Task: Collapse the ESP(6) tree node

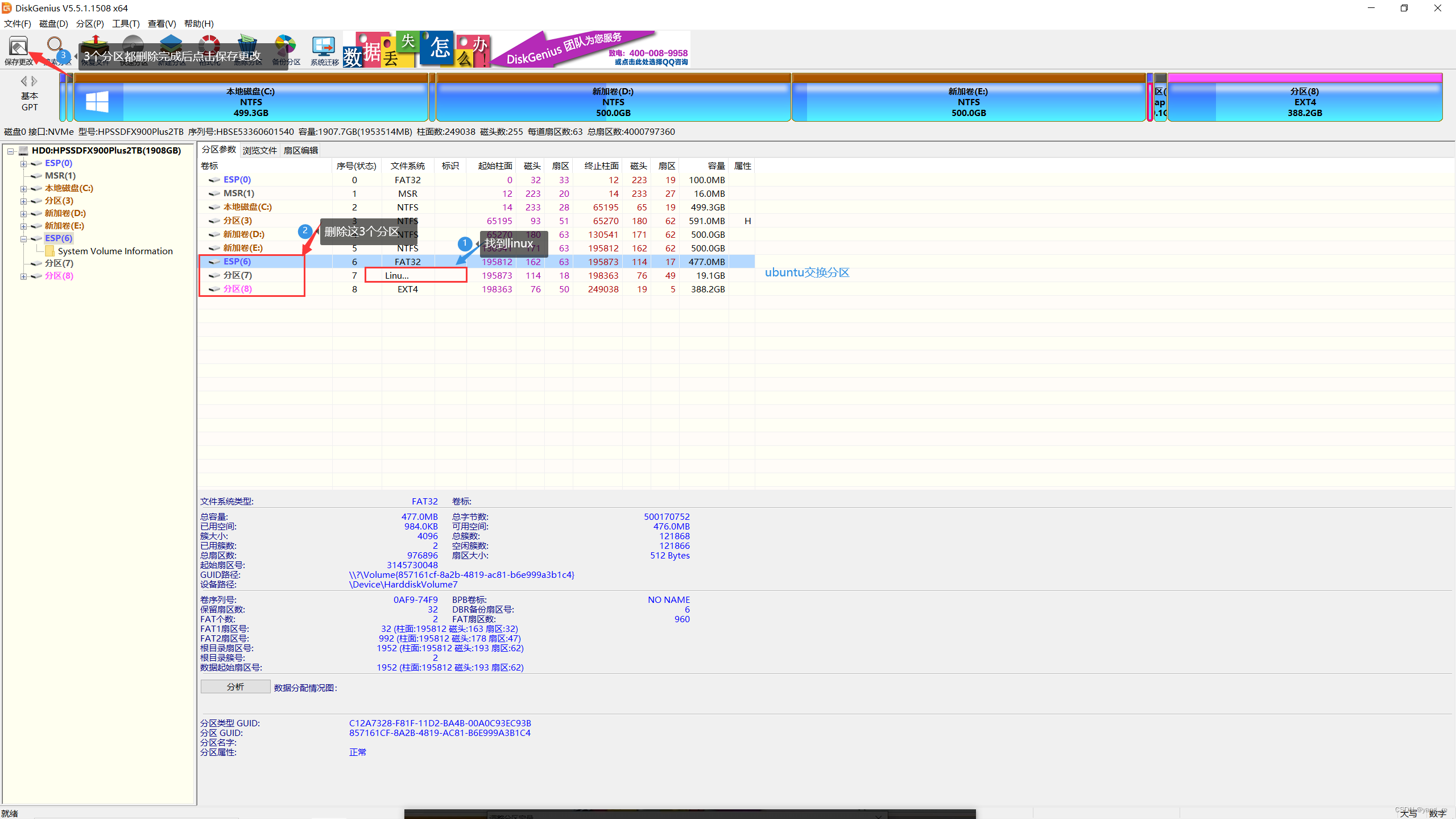Action: click(x=23, y=238)
